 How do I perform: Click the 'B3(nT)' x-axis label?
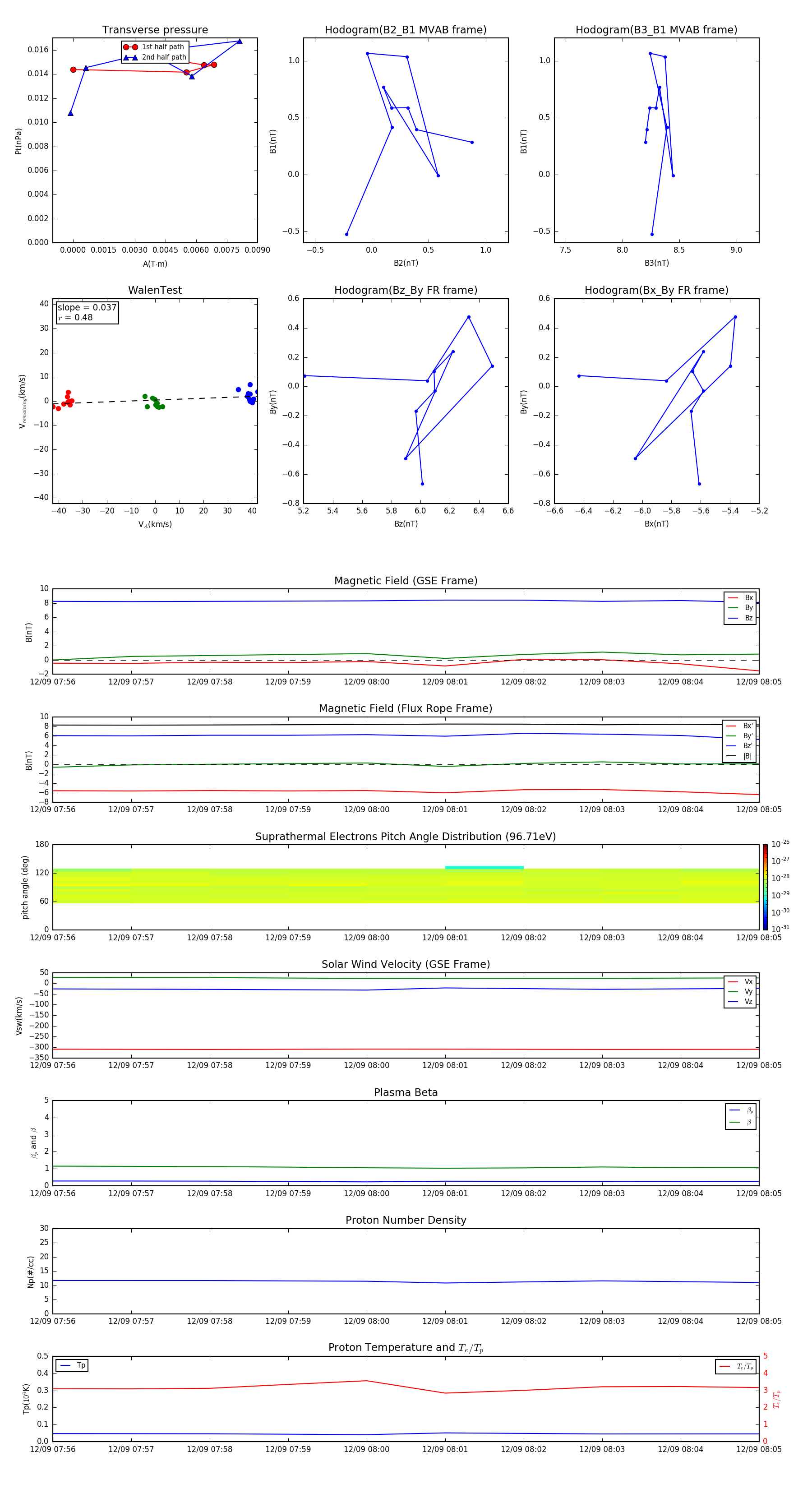pos(656,263)
